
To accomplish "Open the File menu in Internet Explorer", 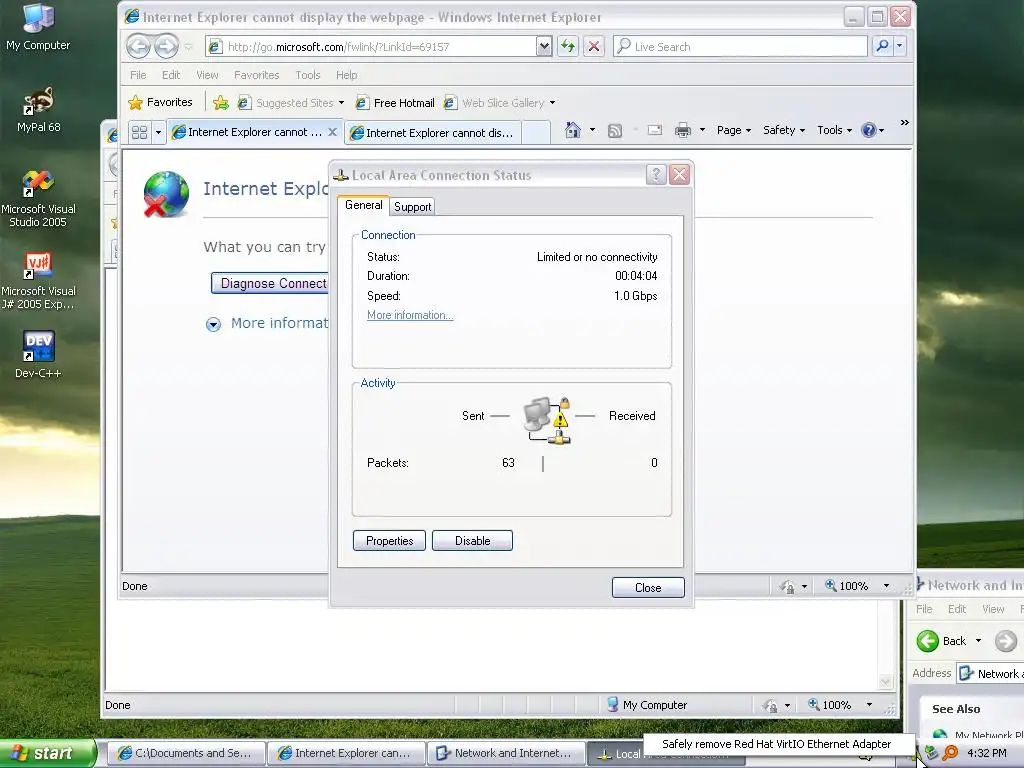I will coord(138,75).
